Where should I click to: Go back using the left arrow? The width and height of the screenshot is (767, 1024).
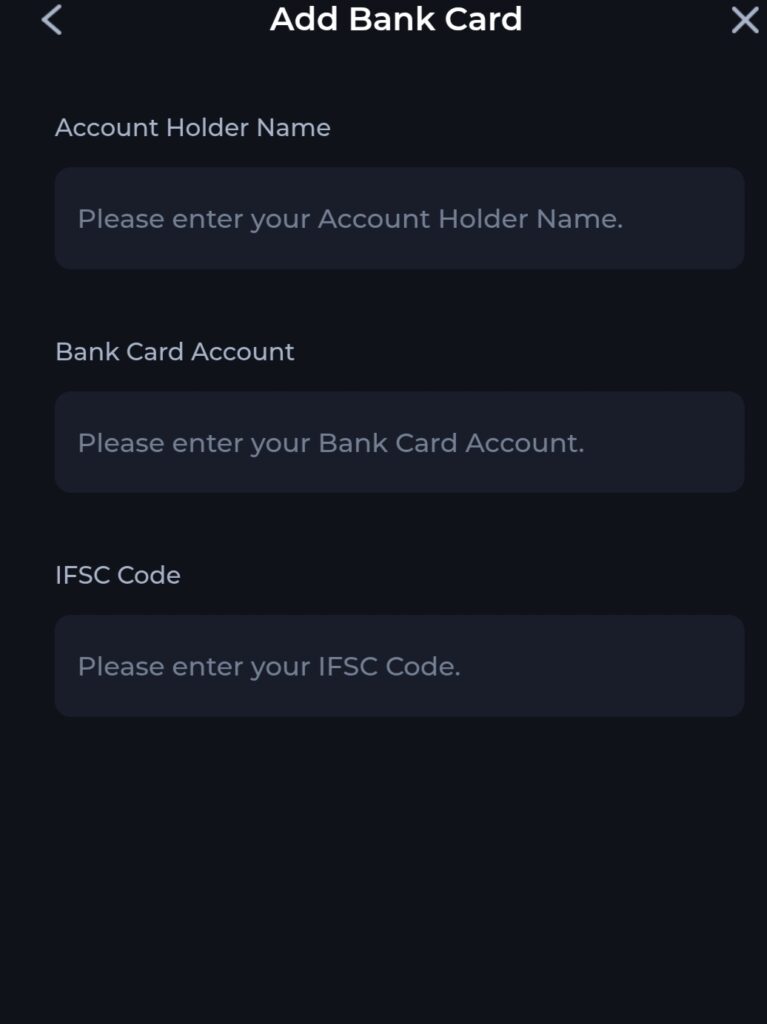point(52,20)
